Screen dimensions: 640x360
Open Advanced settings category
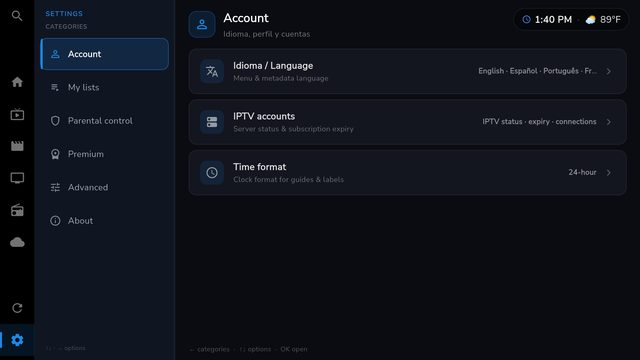pyautogui.click(x=104, y=187)
